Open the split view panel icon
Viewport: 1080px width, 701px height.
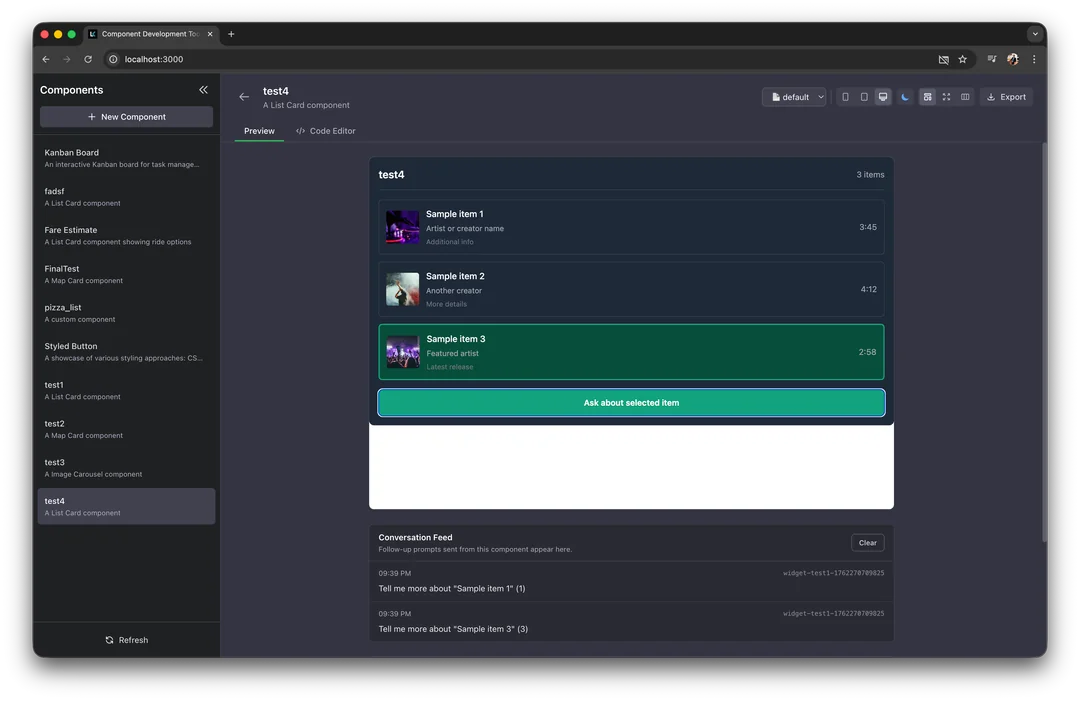pyautogui.click(x=964, y=96)
